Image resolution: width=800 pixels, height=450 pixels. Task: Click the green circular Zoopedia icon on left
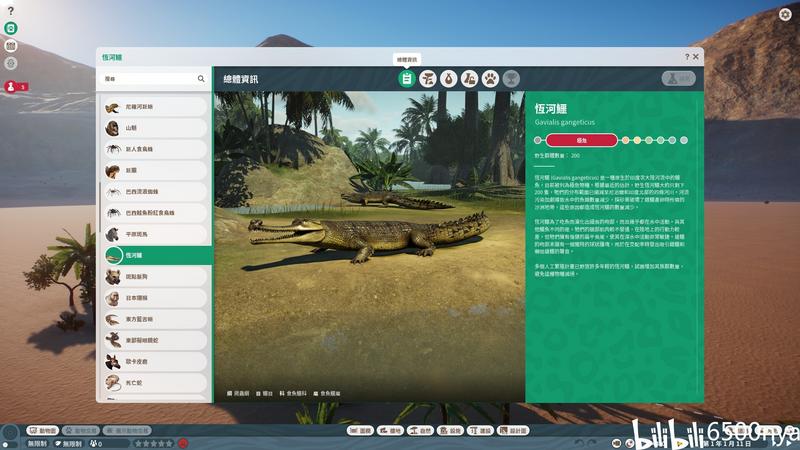coord(11,28)
